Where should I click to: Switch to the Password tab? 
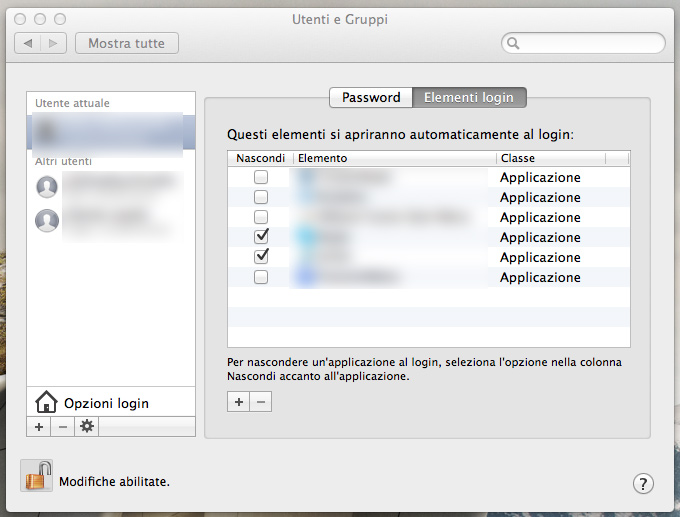(x=371, y=97)
